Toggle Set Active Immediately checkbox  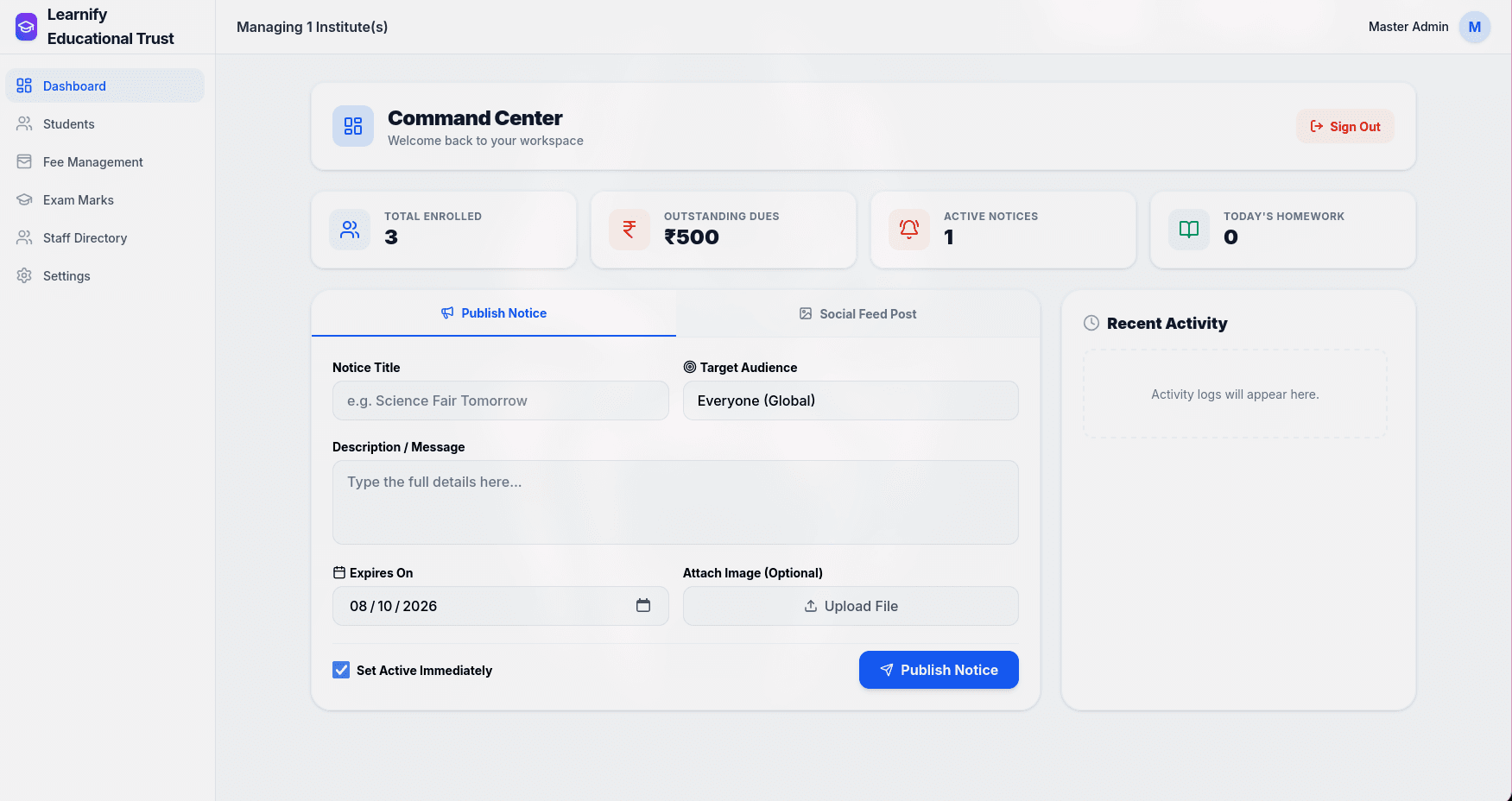click(x=341, y=670)
